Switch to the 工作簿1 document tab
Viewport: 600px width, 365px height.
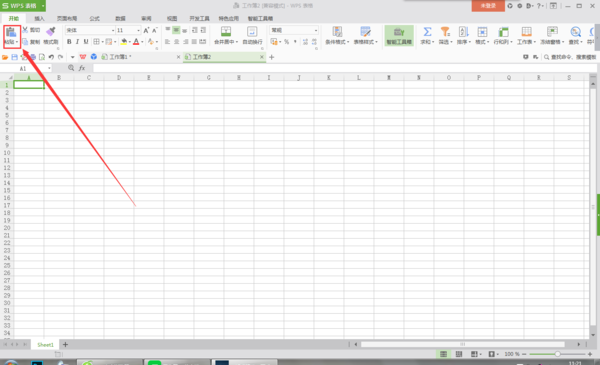[x=119, y=57]
